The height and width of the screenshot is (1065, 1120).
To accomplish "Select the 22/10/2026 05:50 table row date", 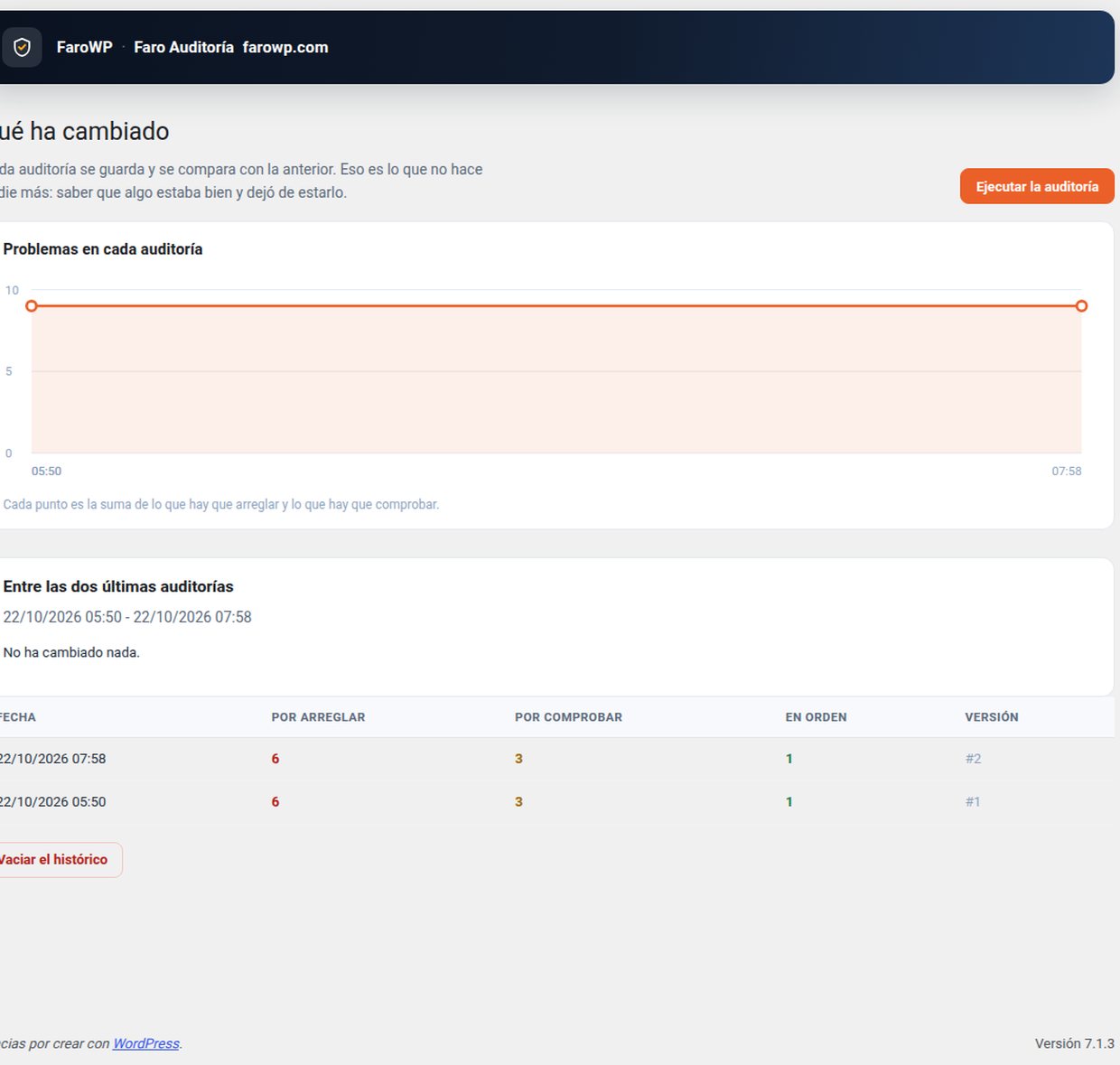I will [x=52, y=801].
